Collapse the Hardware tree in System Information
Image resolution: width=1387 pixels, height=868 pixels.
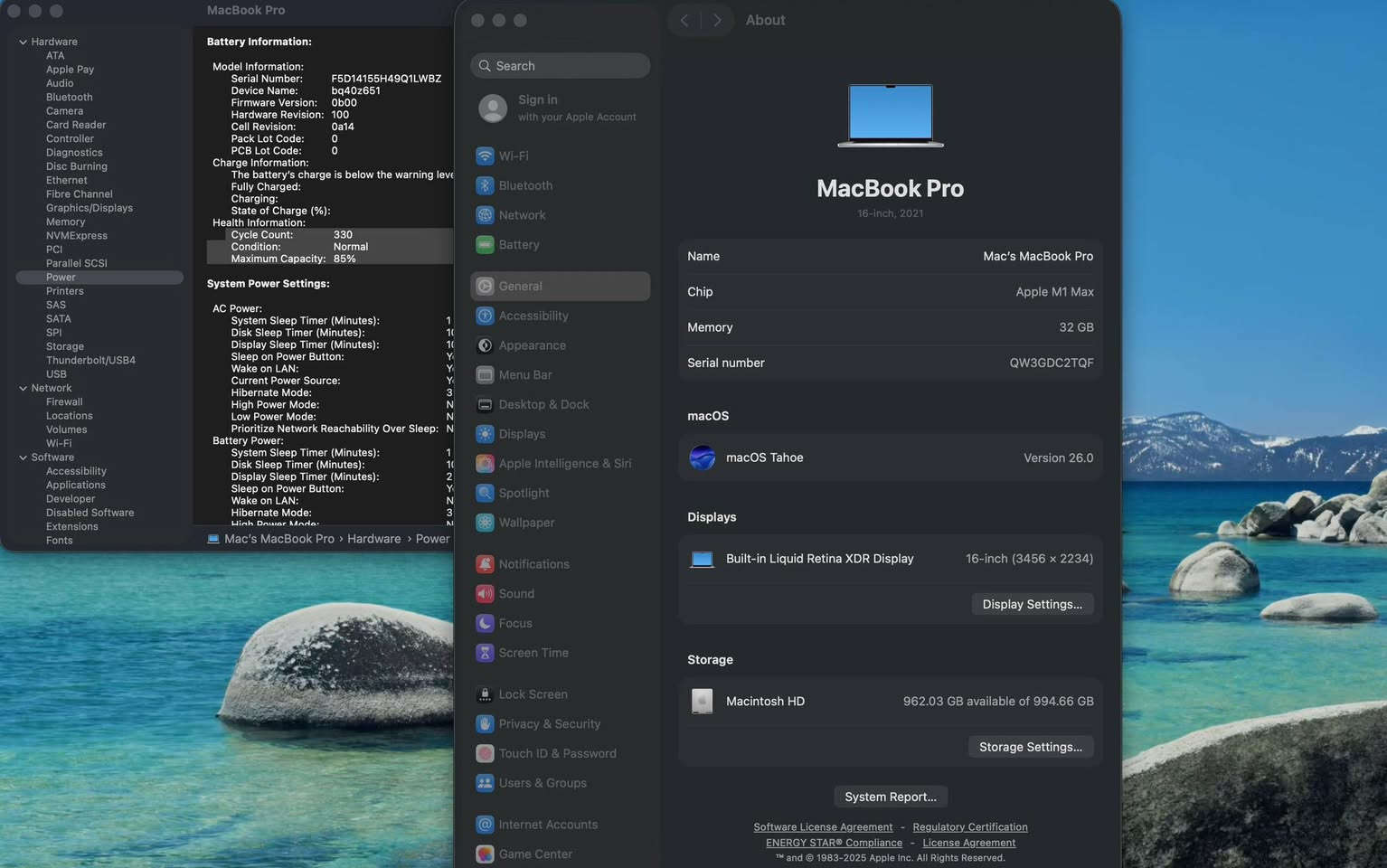[23, 42]
